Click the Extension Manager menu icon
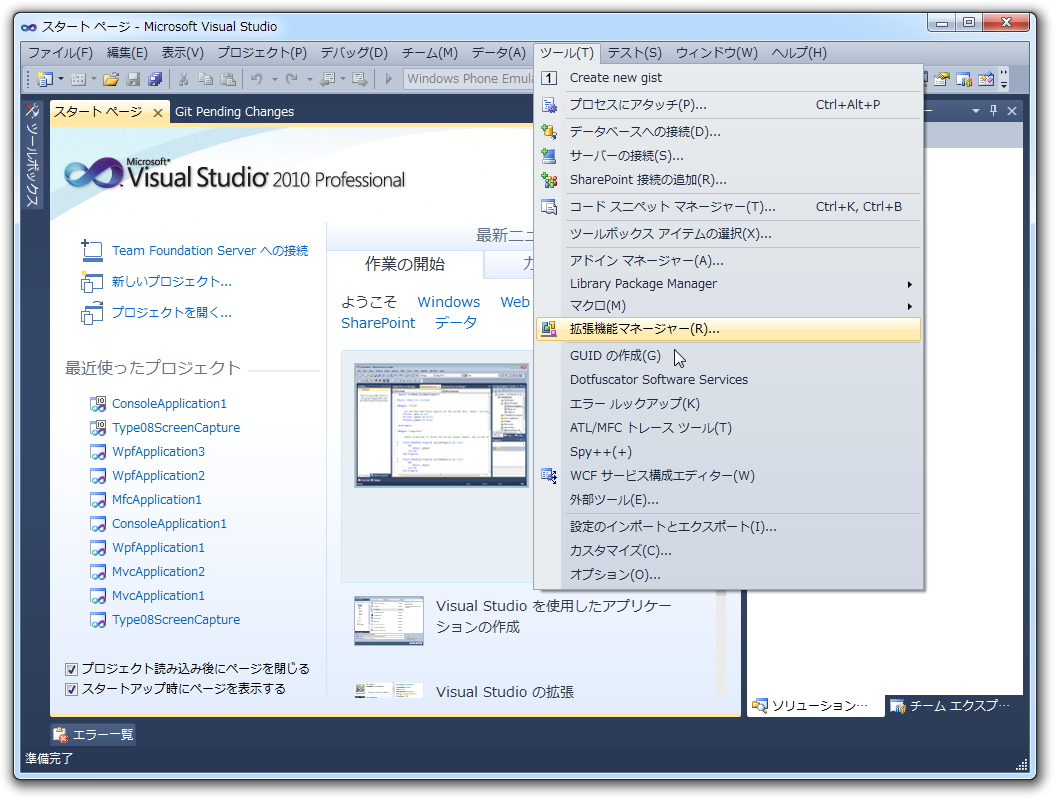The image size is (1054, 799). [x=549, y=329]
